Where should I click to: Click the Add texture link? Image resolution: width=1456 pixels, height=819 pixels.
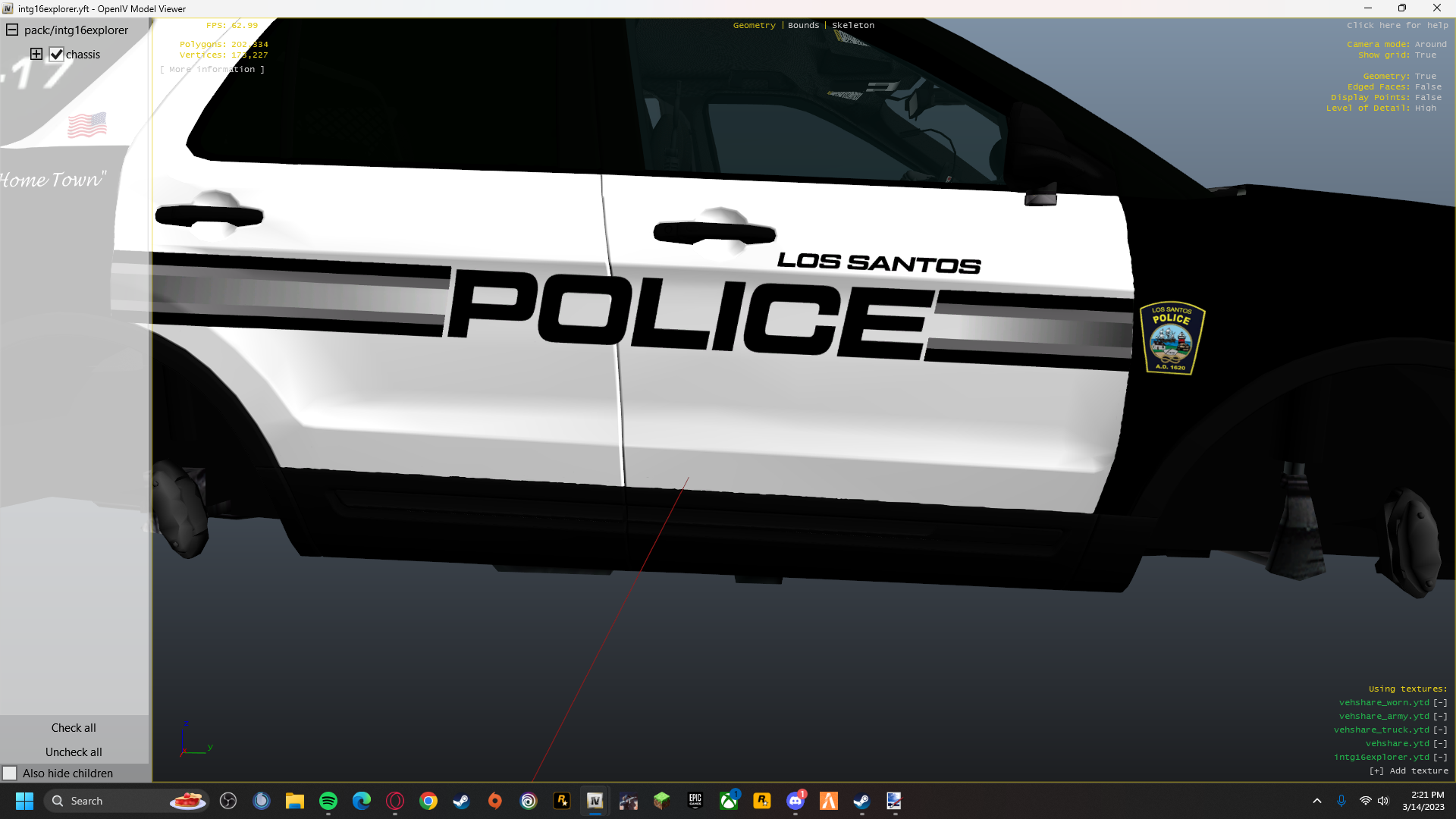pos(1409,771)
